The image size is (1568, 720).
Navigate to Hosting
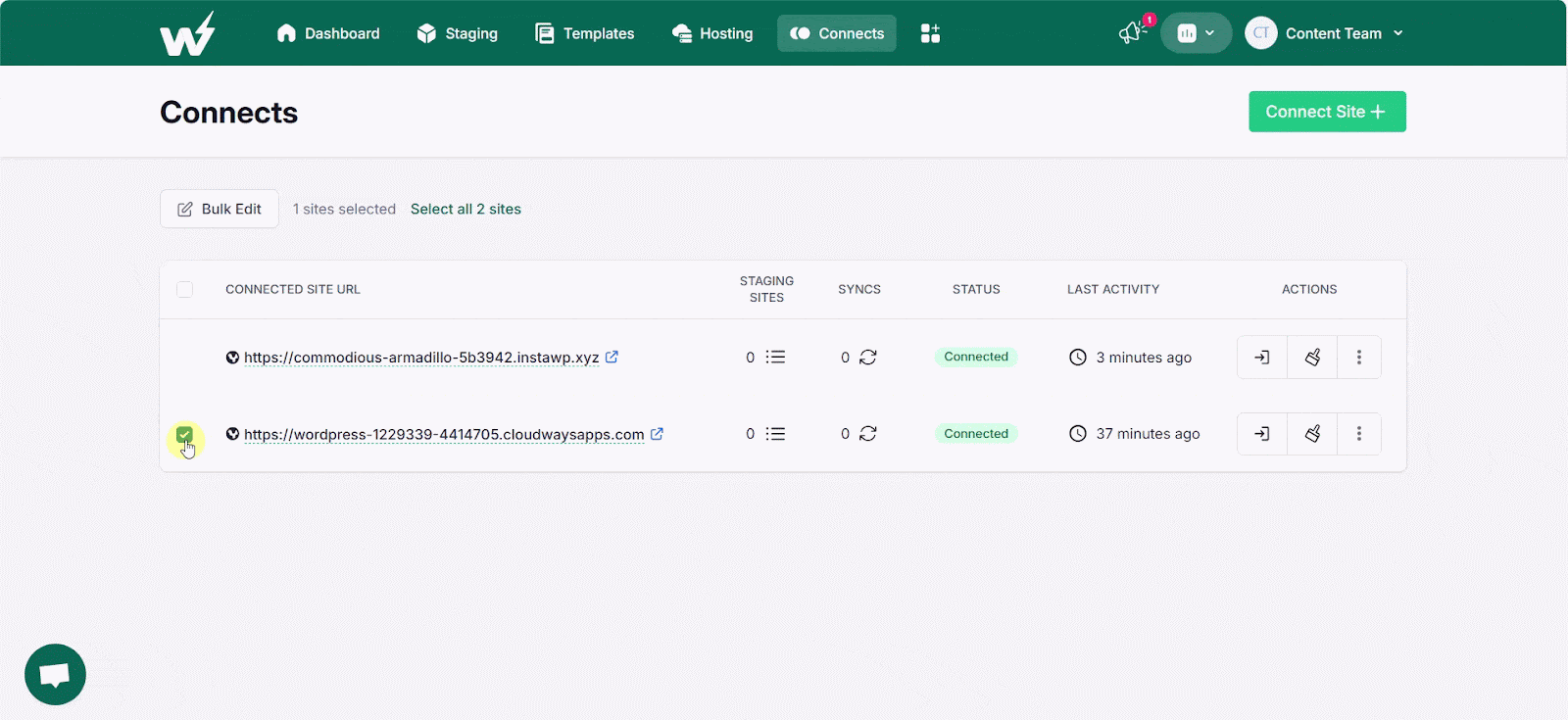click(x=712, y=33)
